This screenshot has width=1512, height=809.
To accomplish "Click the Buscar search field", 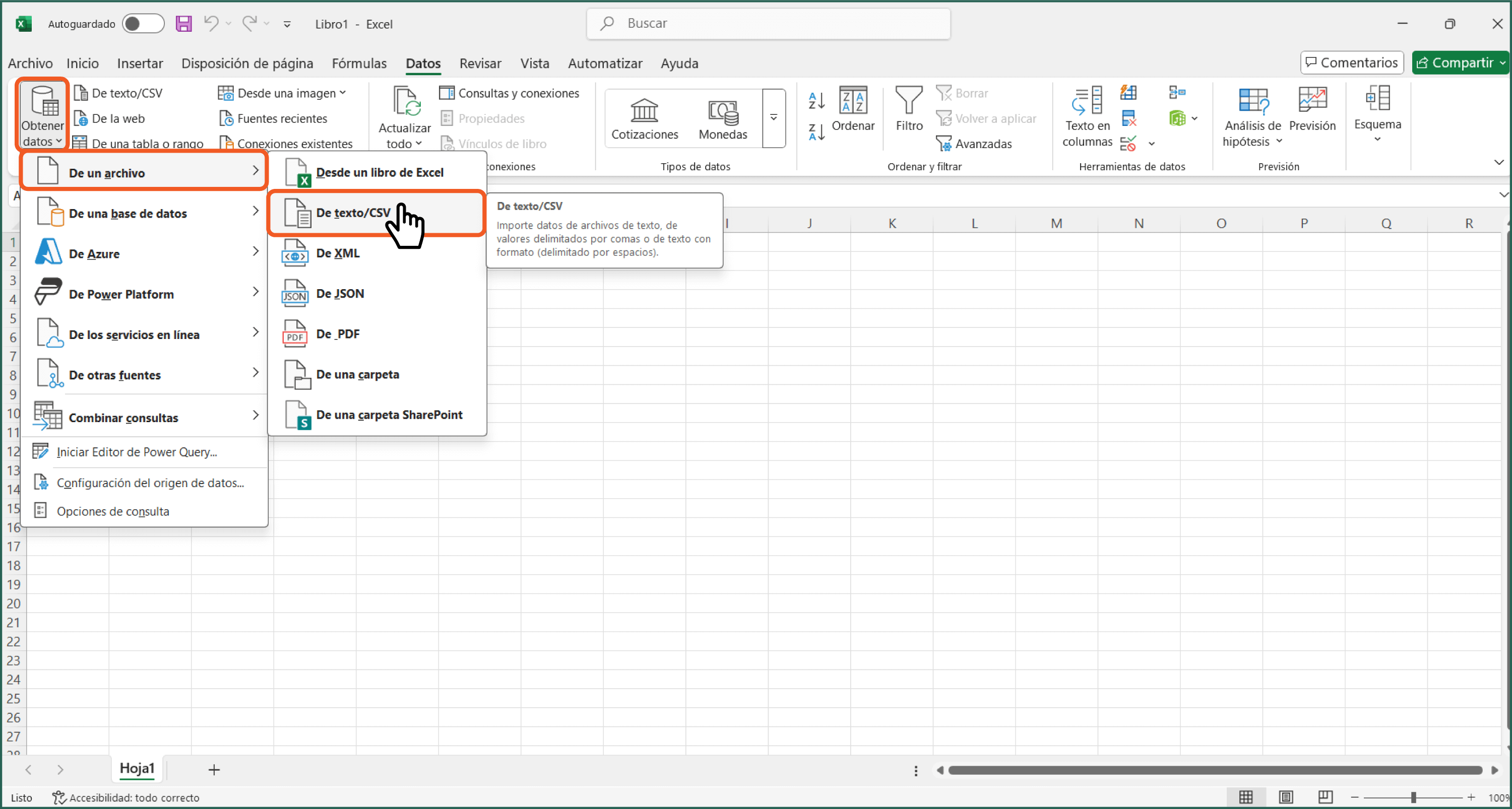I will [x=768, y=24].
